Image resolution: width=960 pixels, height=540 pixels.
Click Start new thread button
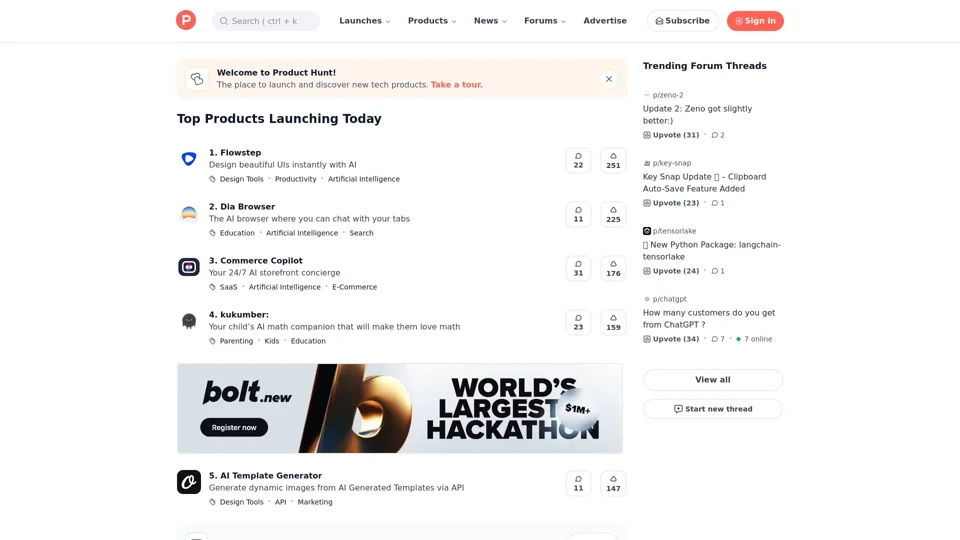pos(713,409)
